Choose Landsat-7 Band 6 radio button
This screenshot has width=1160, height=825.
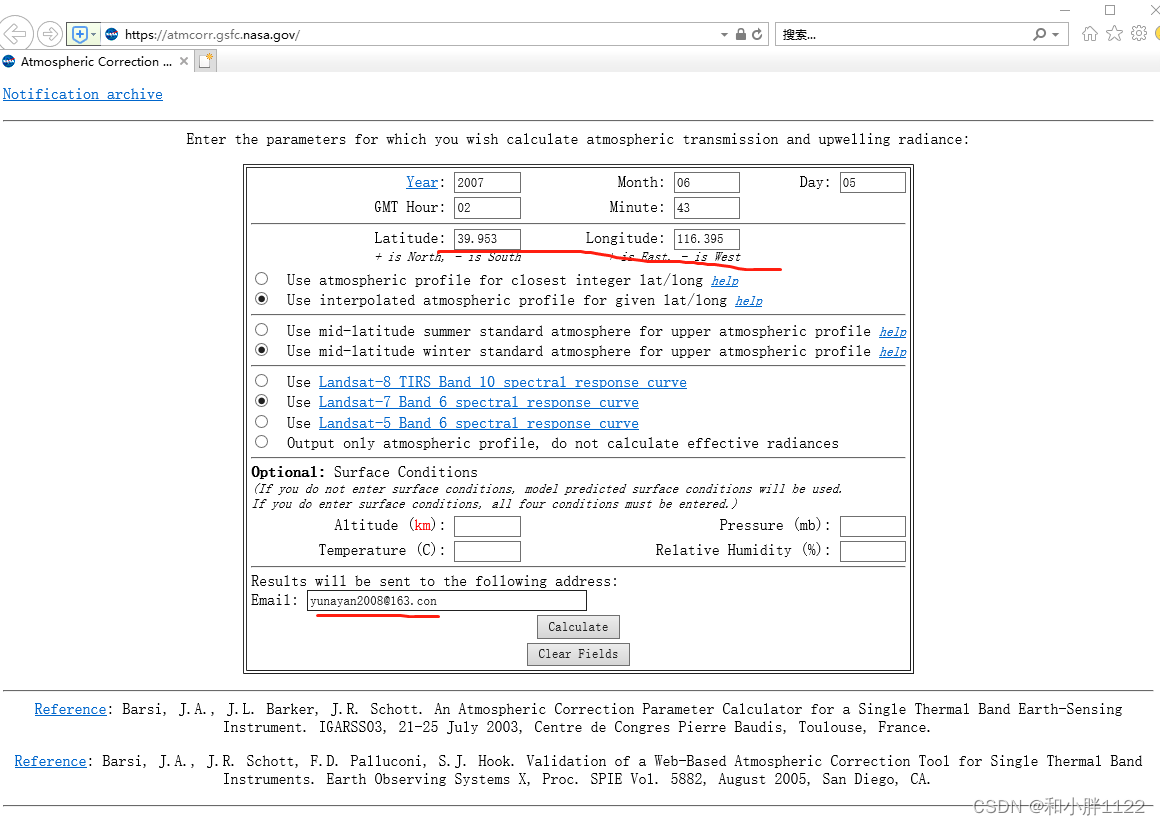click(x=261, y=400)
